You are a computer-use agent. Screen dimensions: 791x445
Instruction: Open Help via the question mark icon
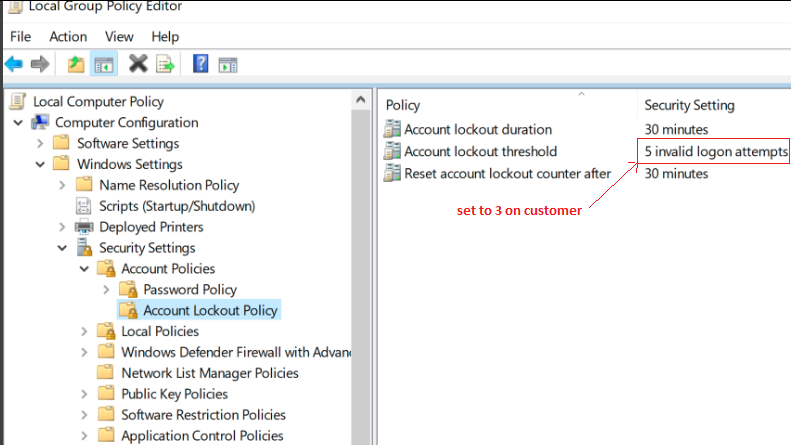[200, 64]
